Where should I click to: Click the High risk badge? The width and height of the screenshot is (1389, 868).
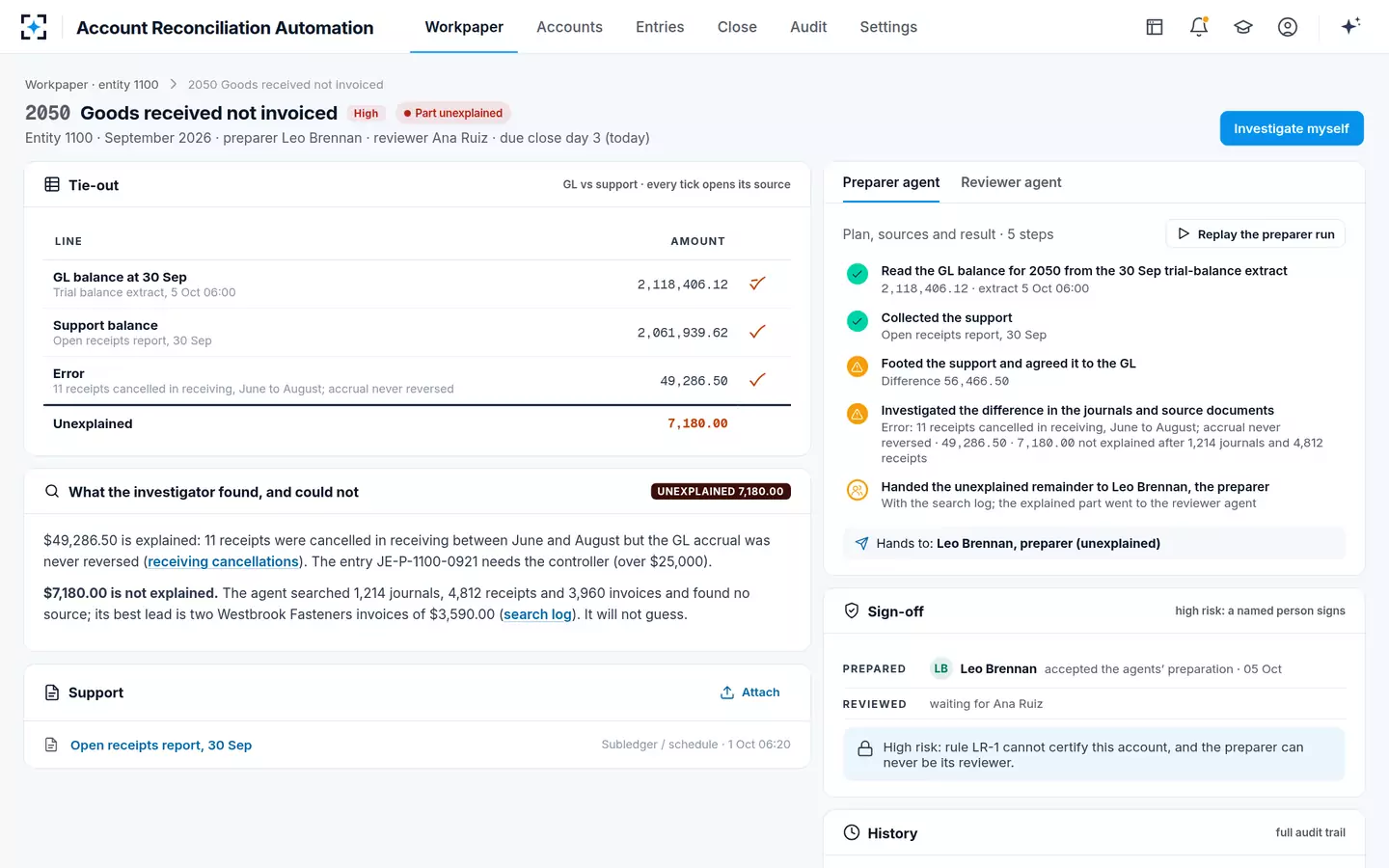[366, 113]
